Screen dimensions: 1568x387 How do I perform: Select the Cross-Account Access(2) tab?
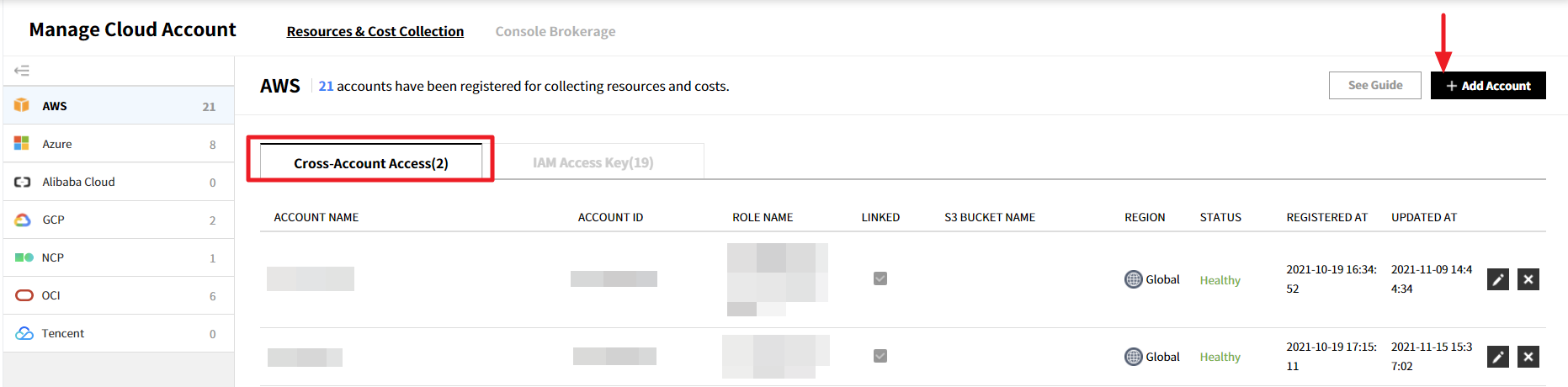click(x=370, y=162)
